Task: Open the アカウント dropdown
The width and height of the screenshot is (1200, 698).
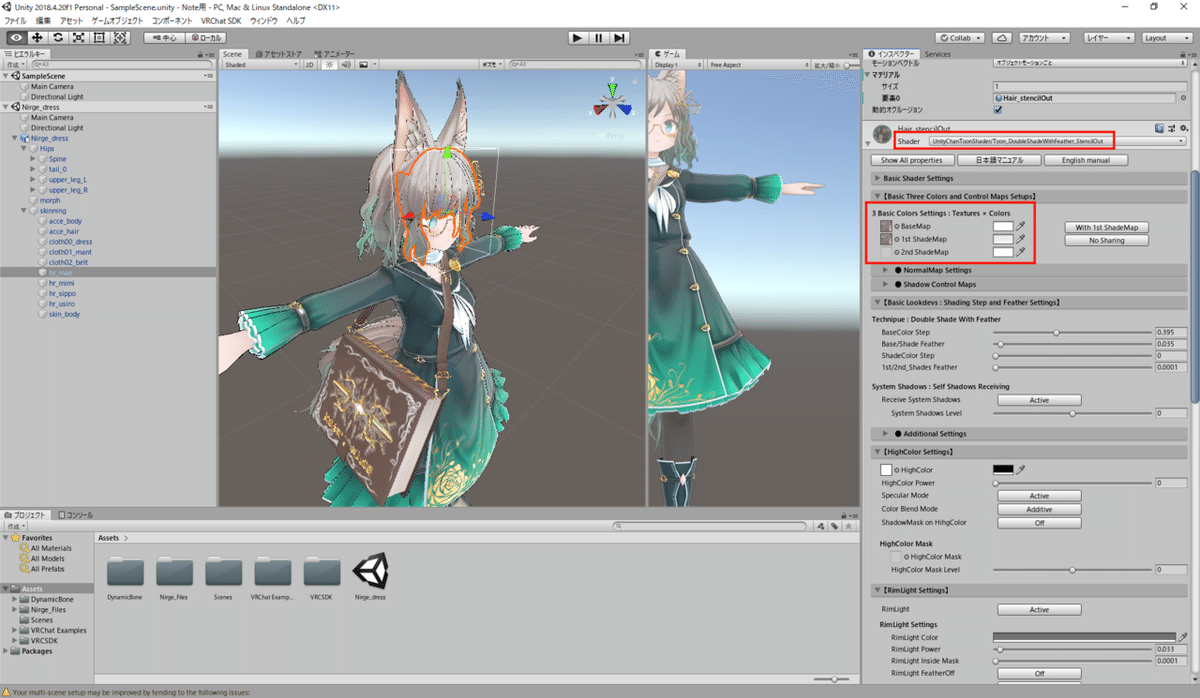Action: 1045,37
